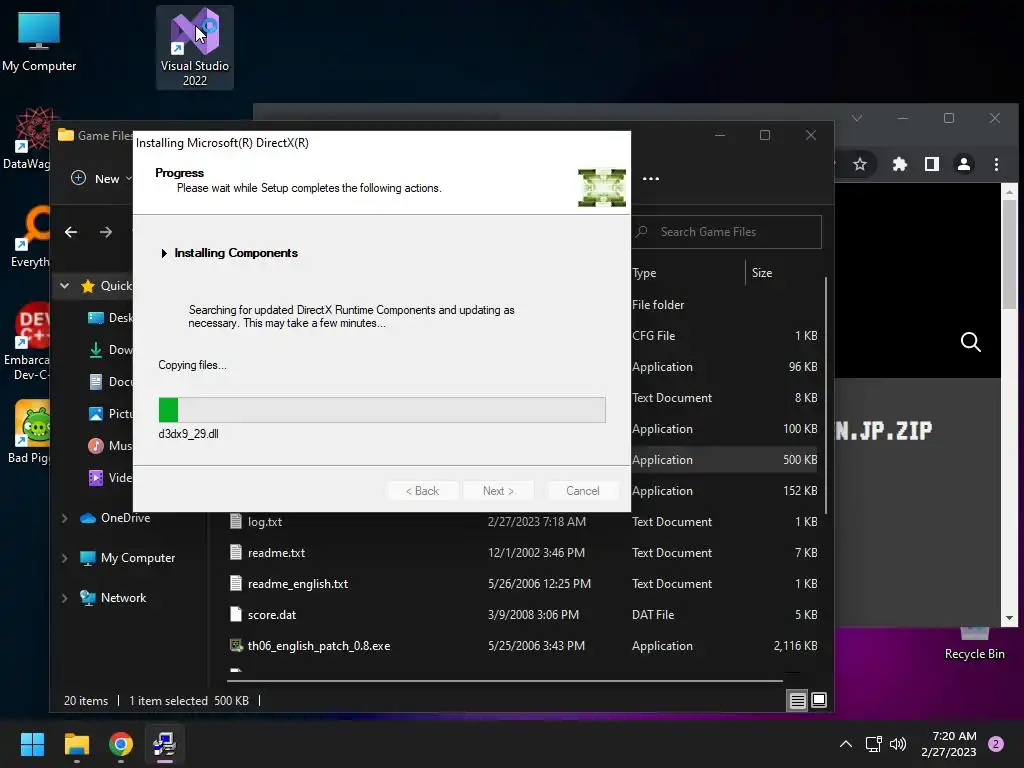The image size is (1024, 768).
Task: Select the file readme.txt
Action: (x=522, y=552)
